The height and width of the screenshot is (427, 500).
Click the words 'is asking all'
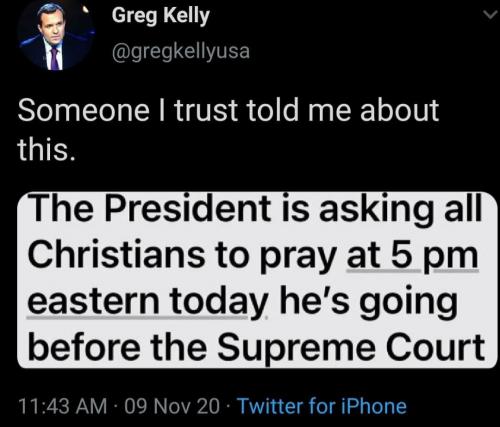[382, 209]
